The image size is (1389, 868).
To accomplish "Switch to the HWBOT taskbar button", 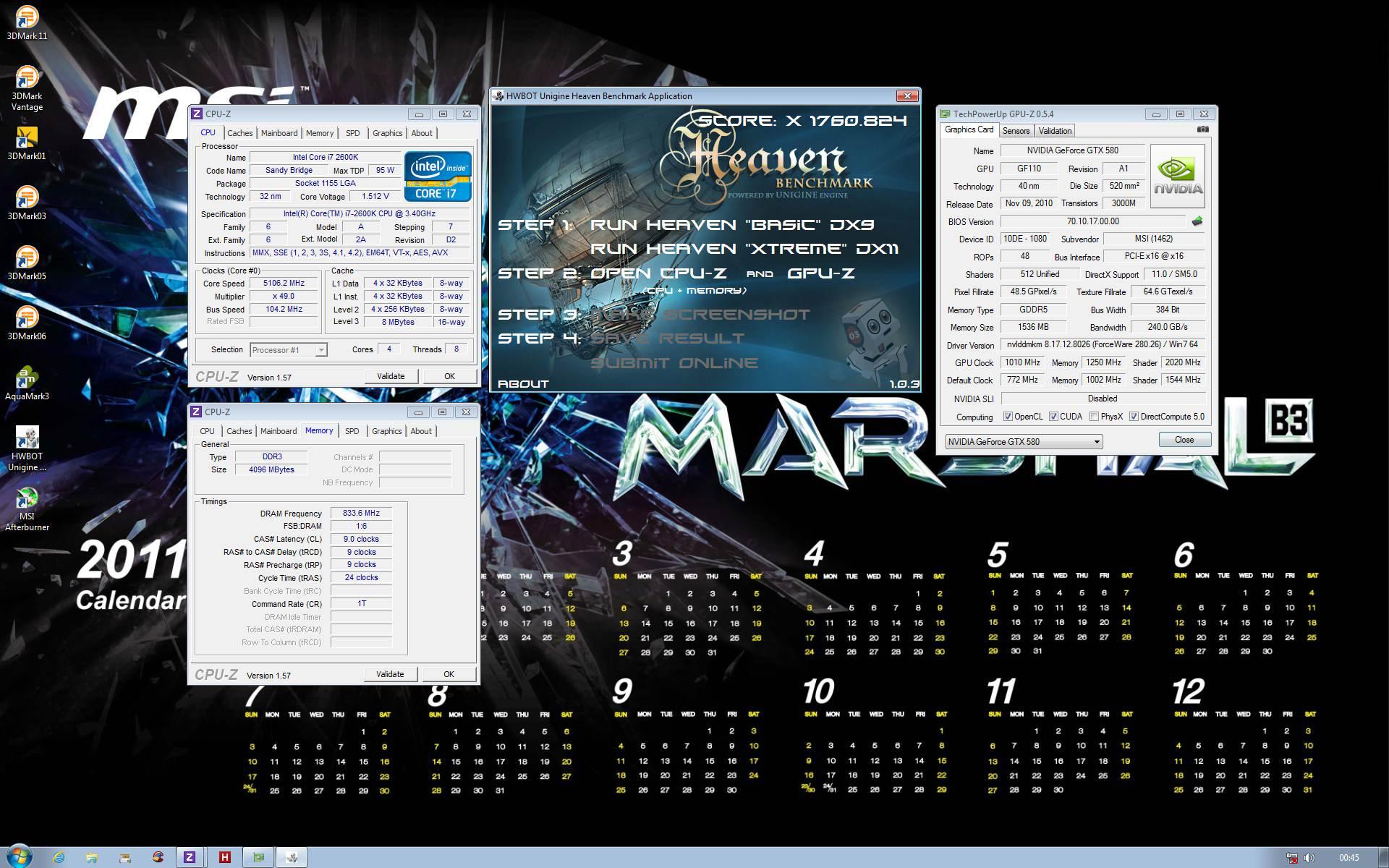I will [x=224, y=857].
